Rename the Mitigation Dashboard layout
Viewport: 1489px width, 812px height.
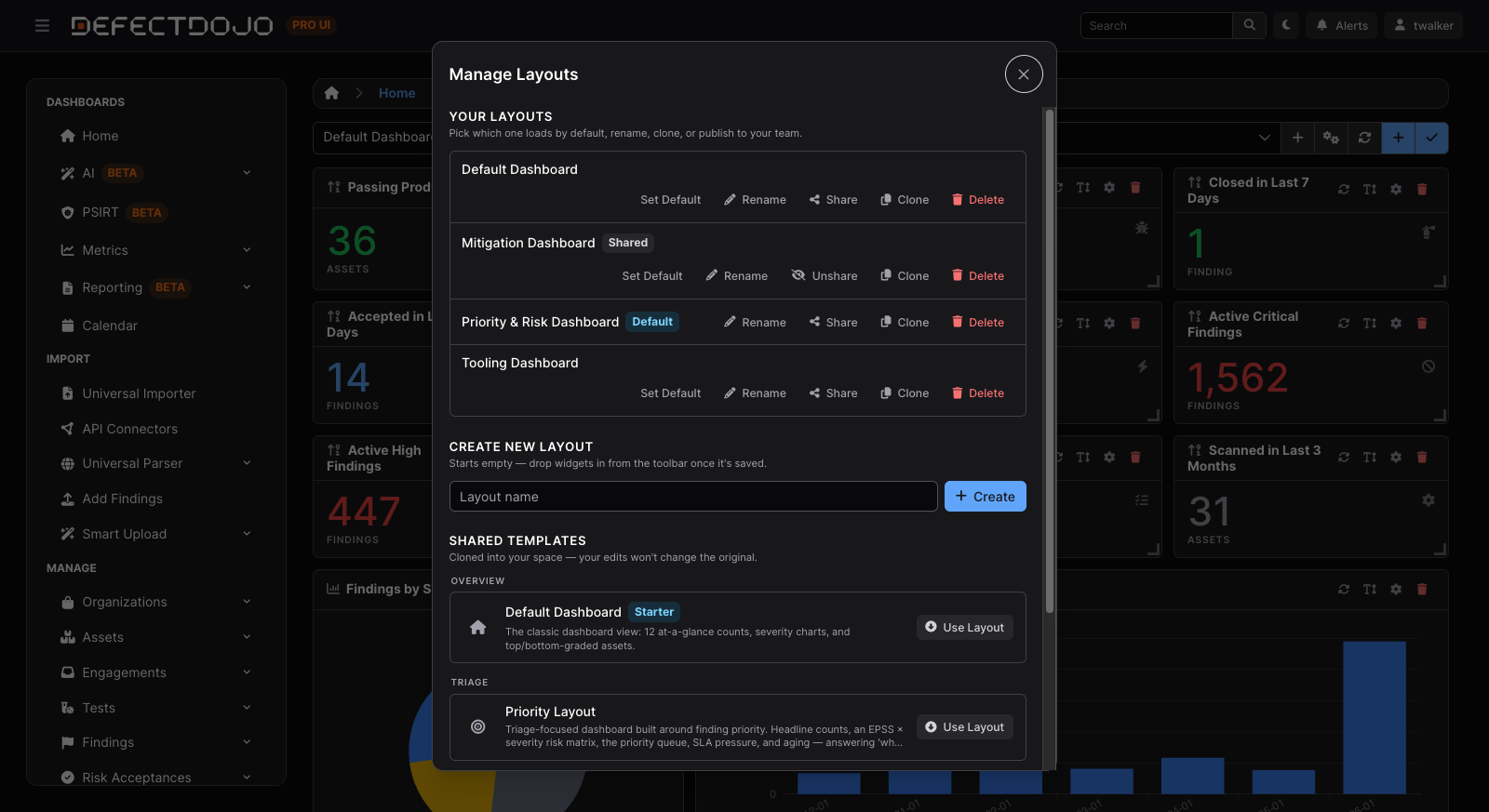click(737, 276)
